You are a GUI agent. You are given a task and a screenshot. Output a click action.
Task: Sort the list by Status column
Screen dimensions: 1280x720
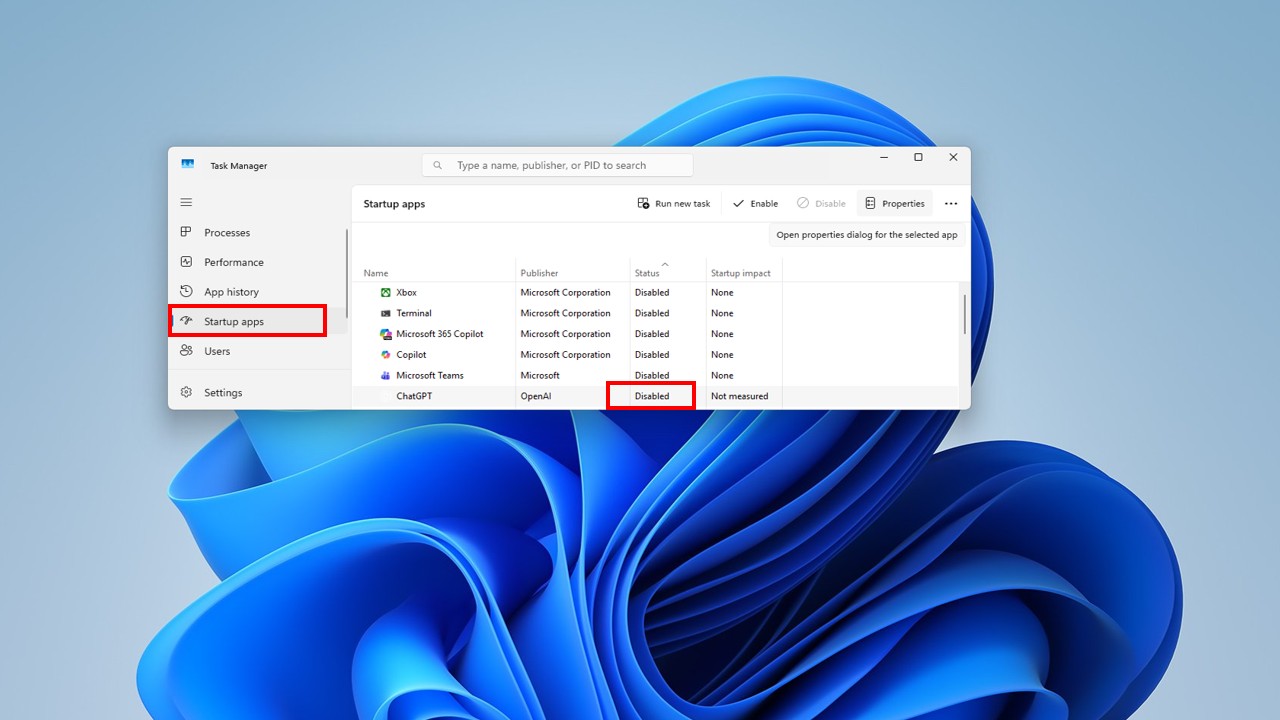pyautogui.click(x=647, y=273)
